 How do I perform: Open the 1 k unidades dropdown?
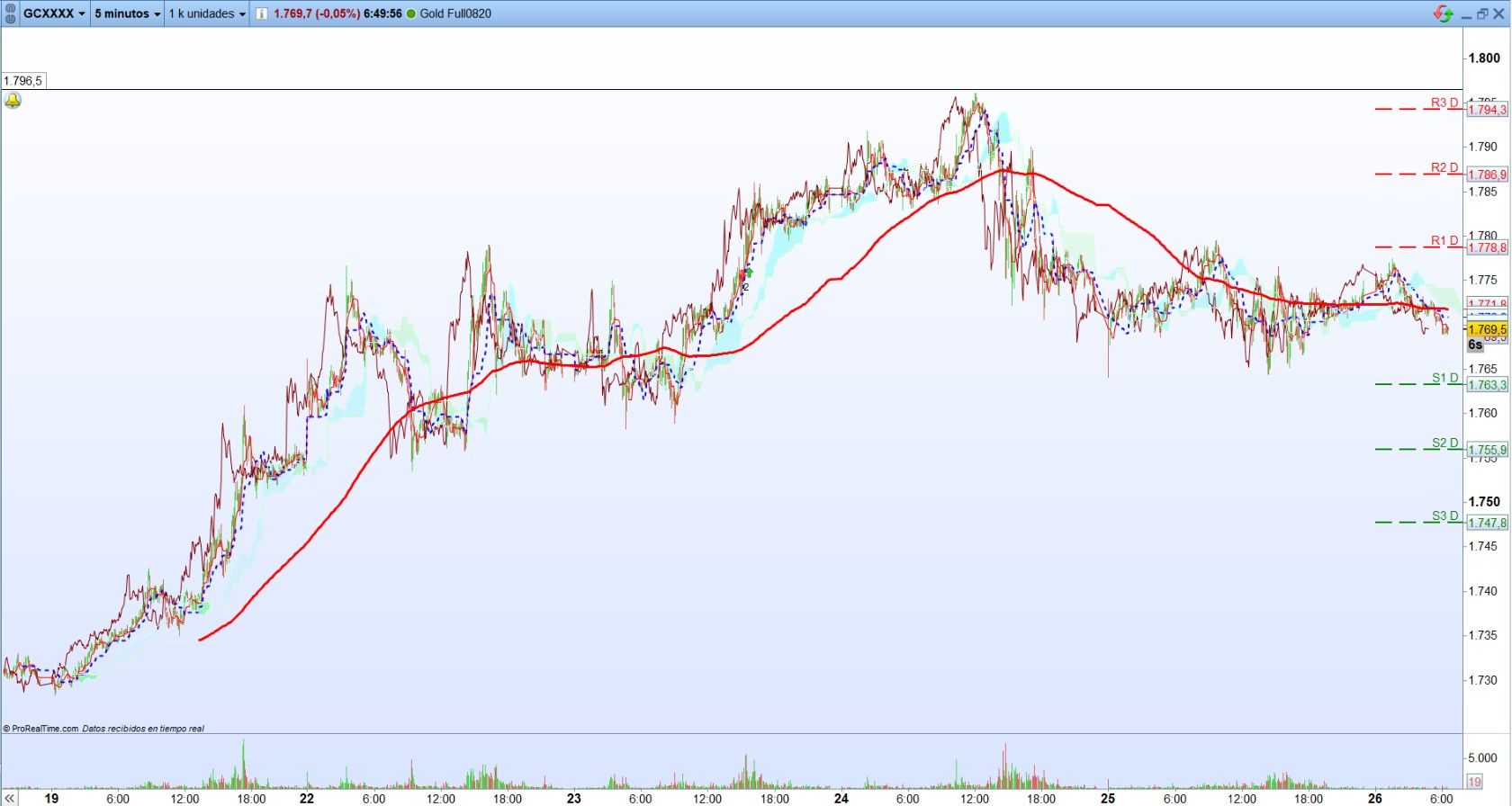(207, 13)
